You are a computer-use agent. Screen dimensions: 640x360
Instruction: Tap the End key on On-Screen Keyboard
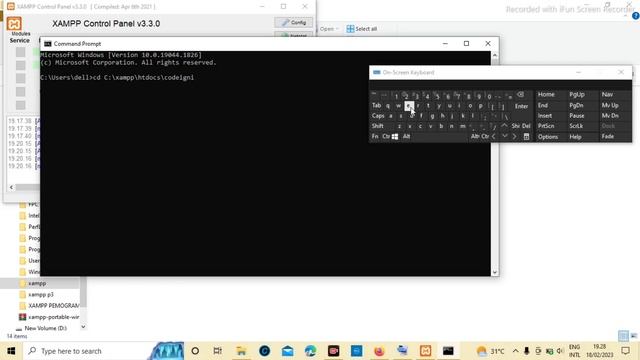pyautogui.click(x=542, y=105)
